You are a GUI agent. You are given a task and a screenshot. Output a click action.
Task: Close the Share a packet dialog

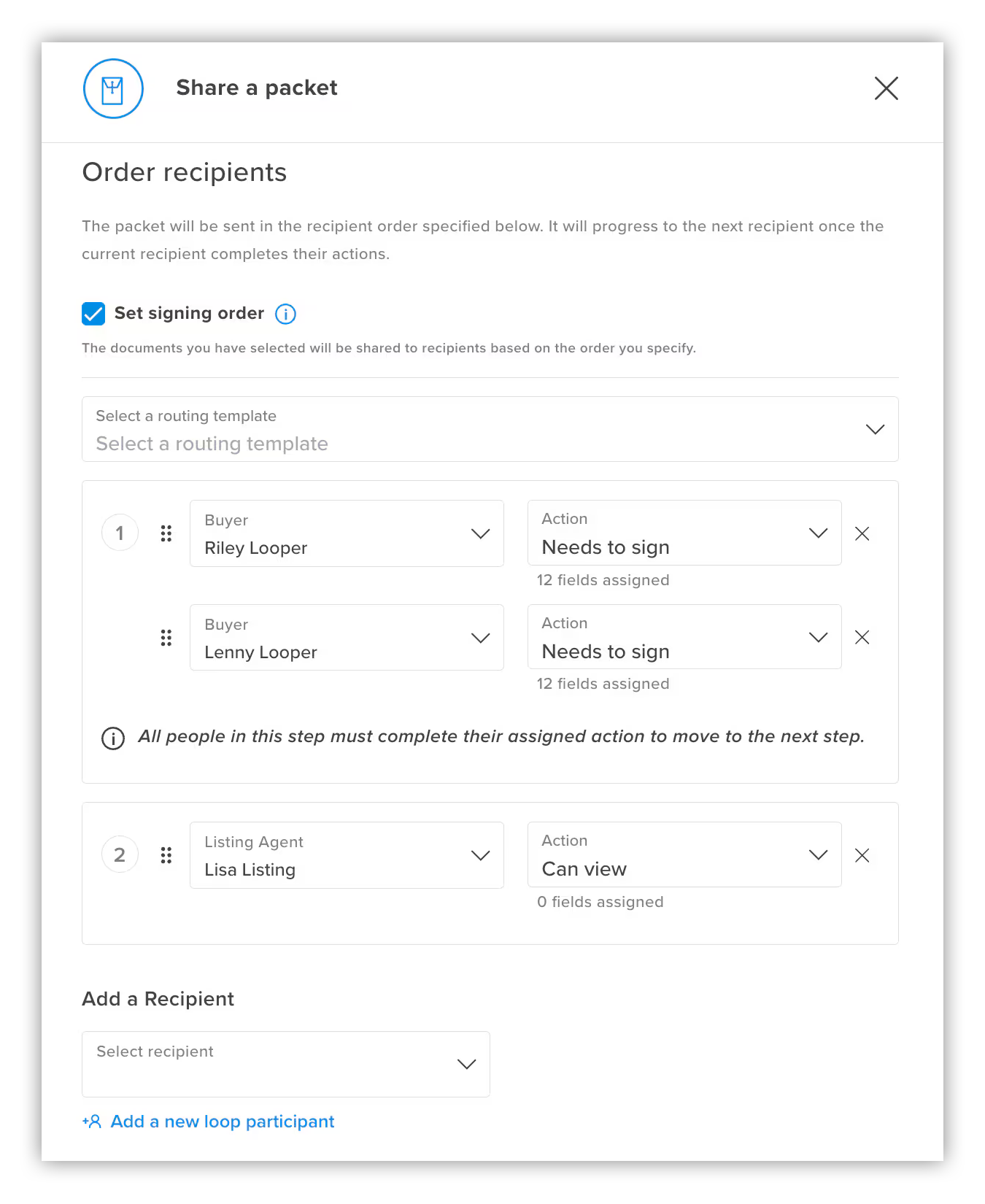click(x=886, y=88)
